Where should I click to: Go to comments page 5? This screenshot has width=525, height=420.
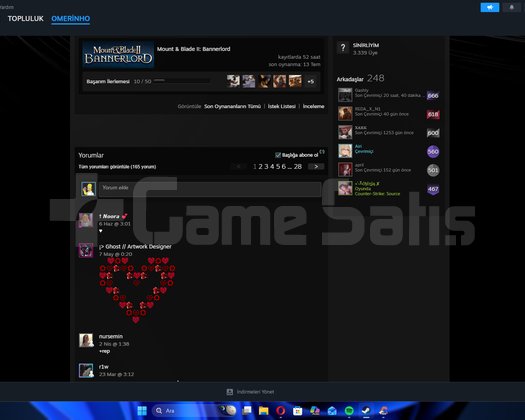pyautogui.click(x=278, y=166)
